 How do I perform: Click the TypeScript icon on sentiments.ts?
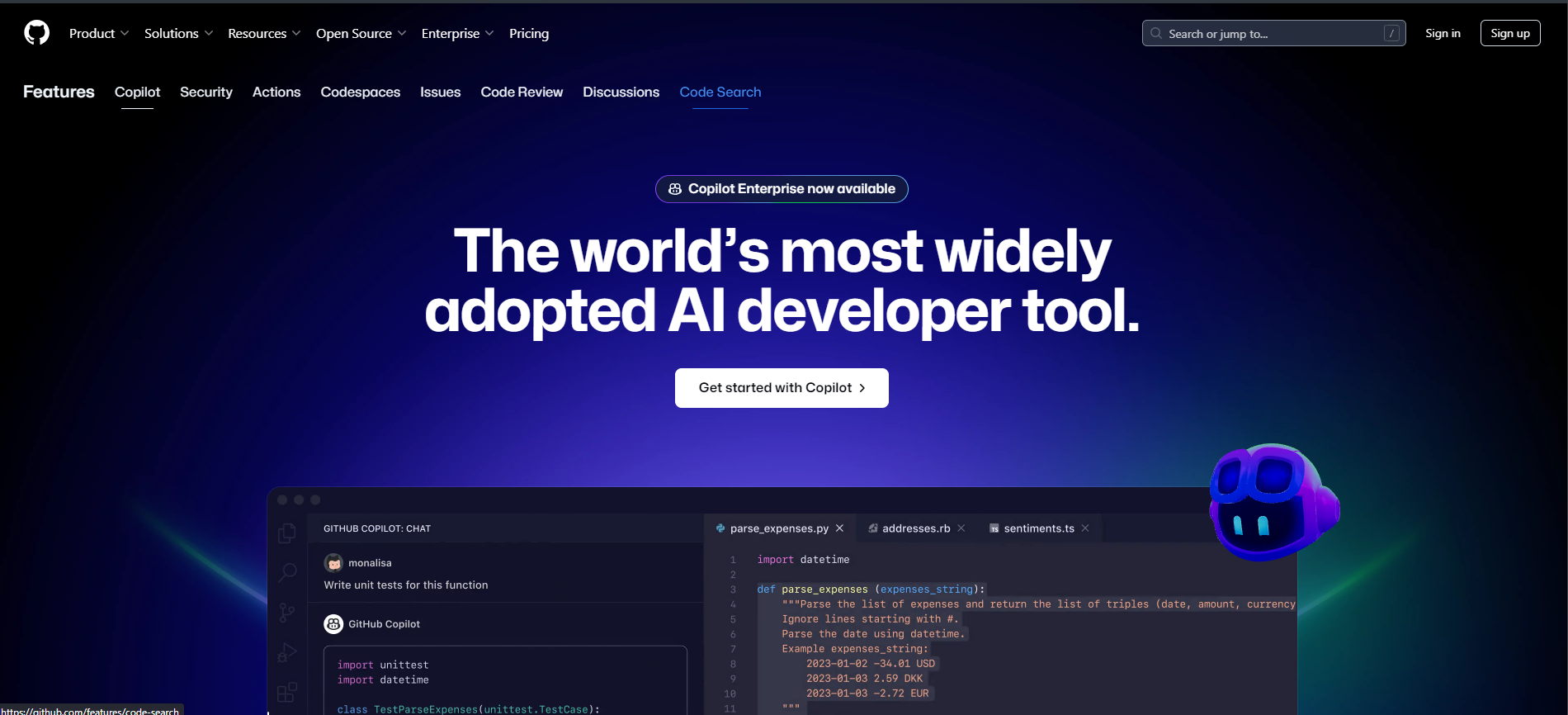click(x=994, y=528)
